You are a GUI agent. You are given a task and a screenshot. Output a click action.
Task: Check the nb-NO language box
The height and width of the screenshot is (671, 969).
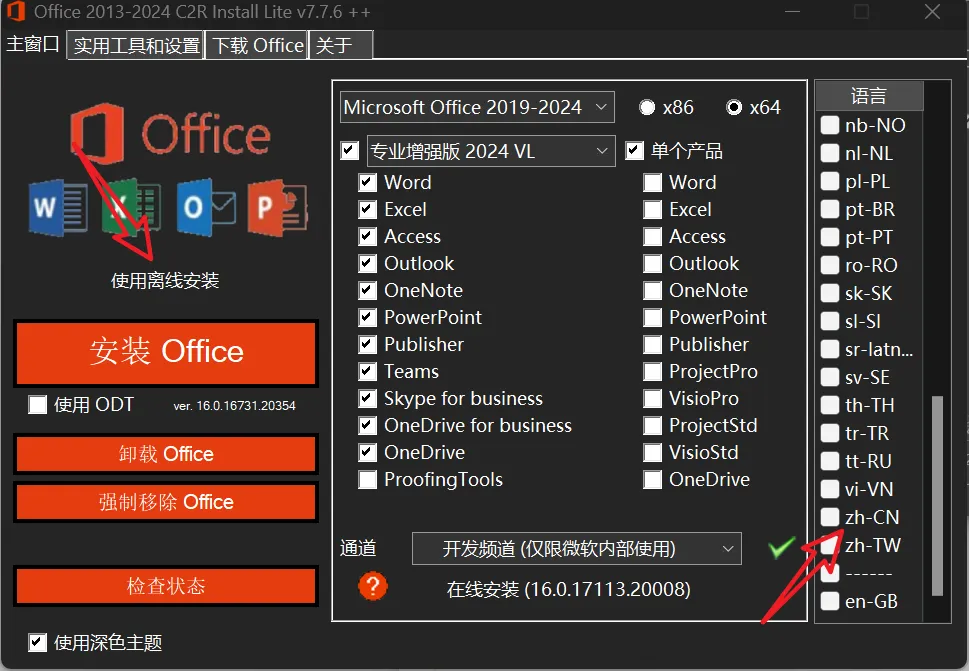click(830, 125)
